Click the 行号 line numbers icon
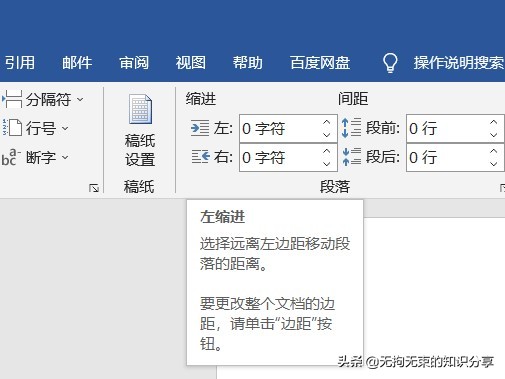Image resolution: width=505 pixels, height=379 pixels. coord(12,128)
